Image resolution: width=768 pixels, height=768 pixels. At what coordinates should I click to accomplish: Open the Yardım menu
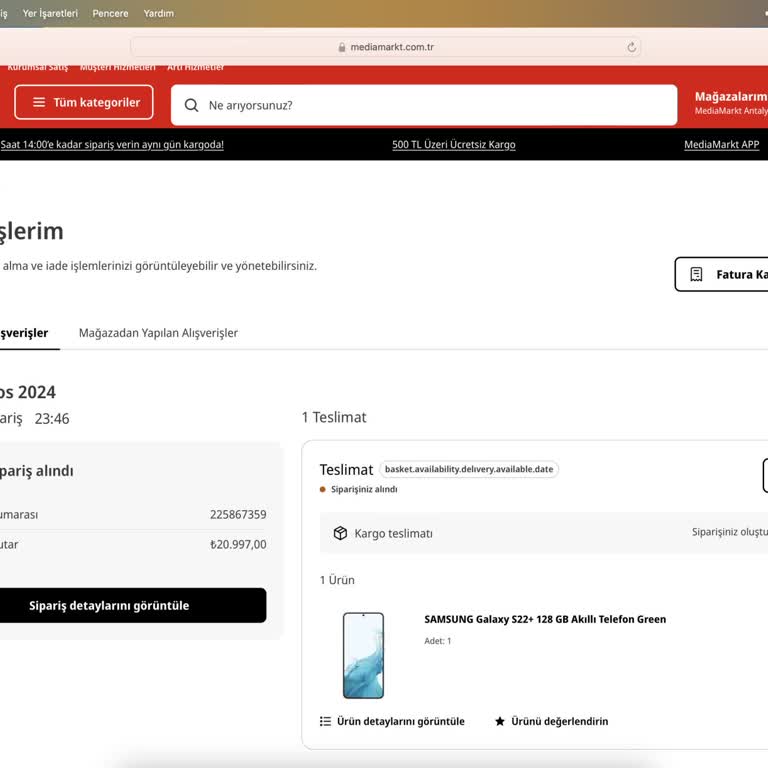158,13
